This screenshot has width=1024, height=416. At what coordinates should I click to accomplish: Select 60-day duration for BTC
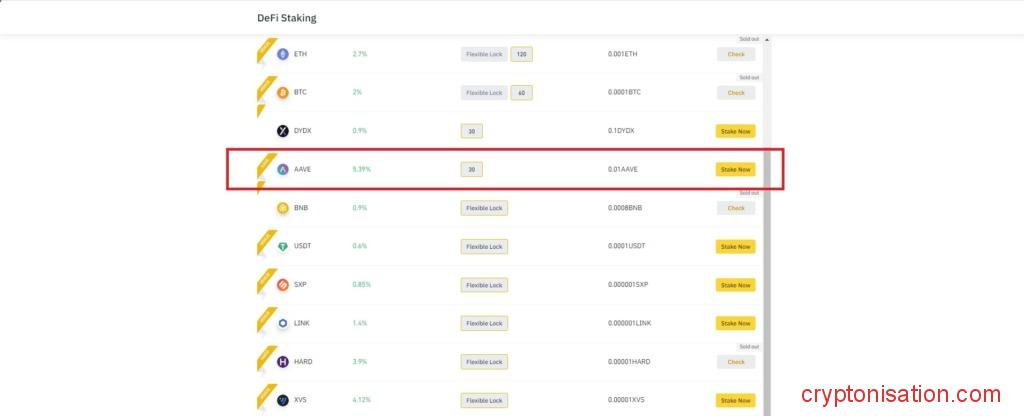(x=521, y=93)
